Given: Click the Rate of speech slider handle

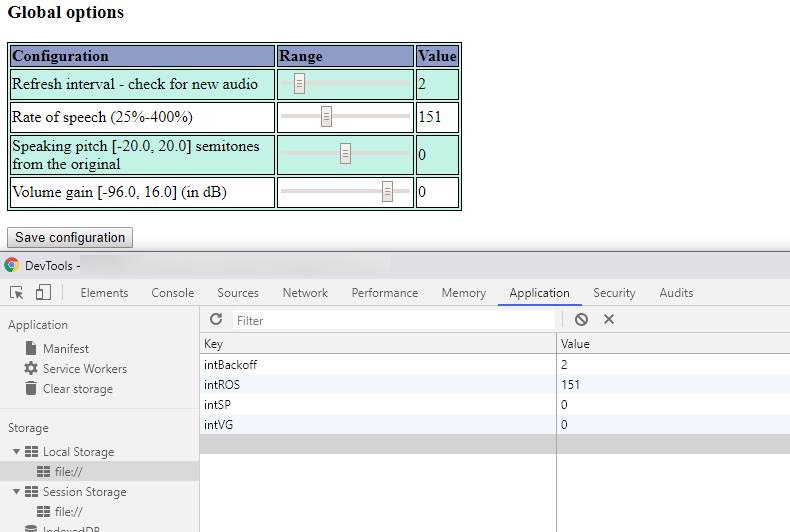Looking at the screenshot, I should 326,116.
